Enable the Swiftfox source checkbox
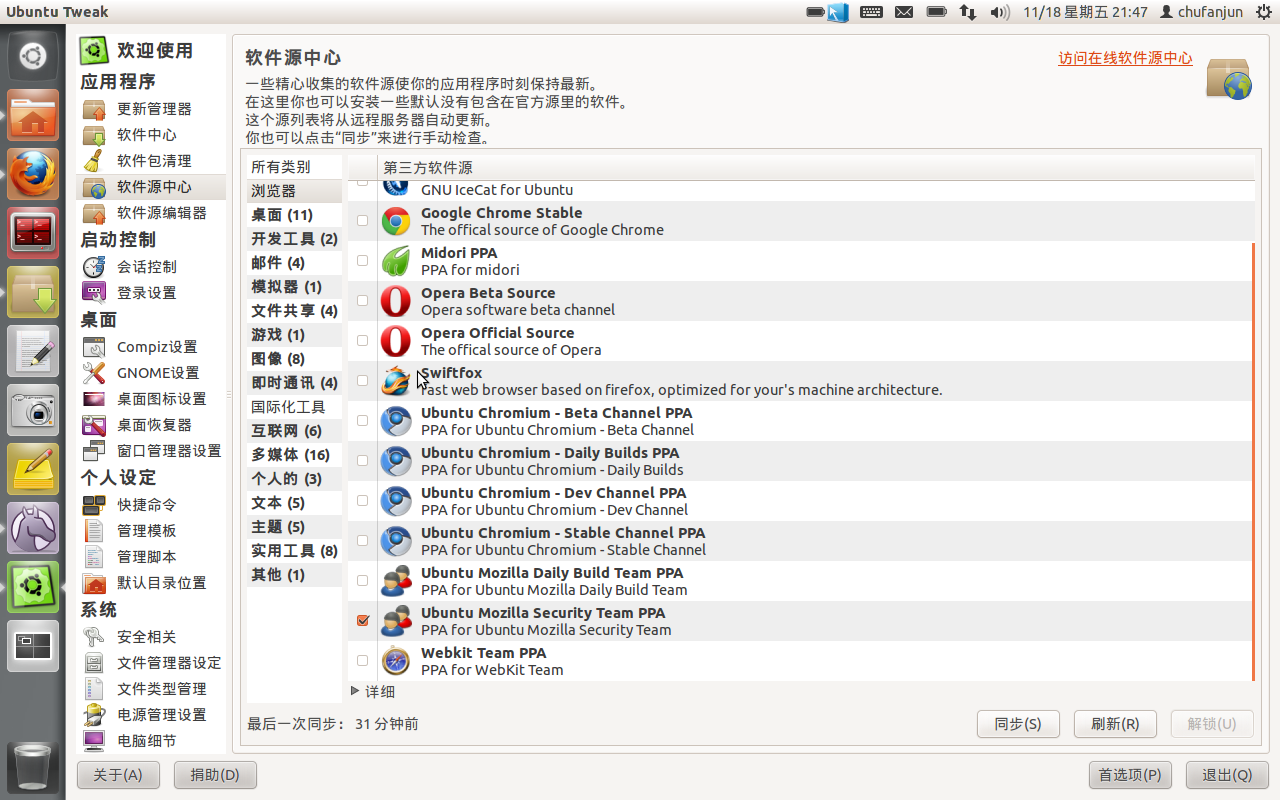 pos(362,381)
